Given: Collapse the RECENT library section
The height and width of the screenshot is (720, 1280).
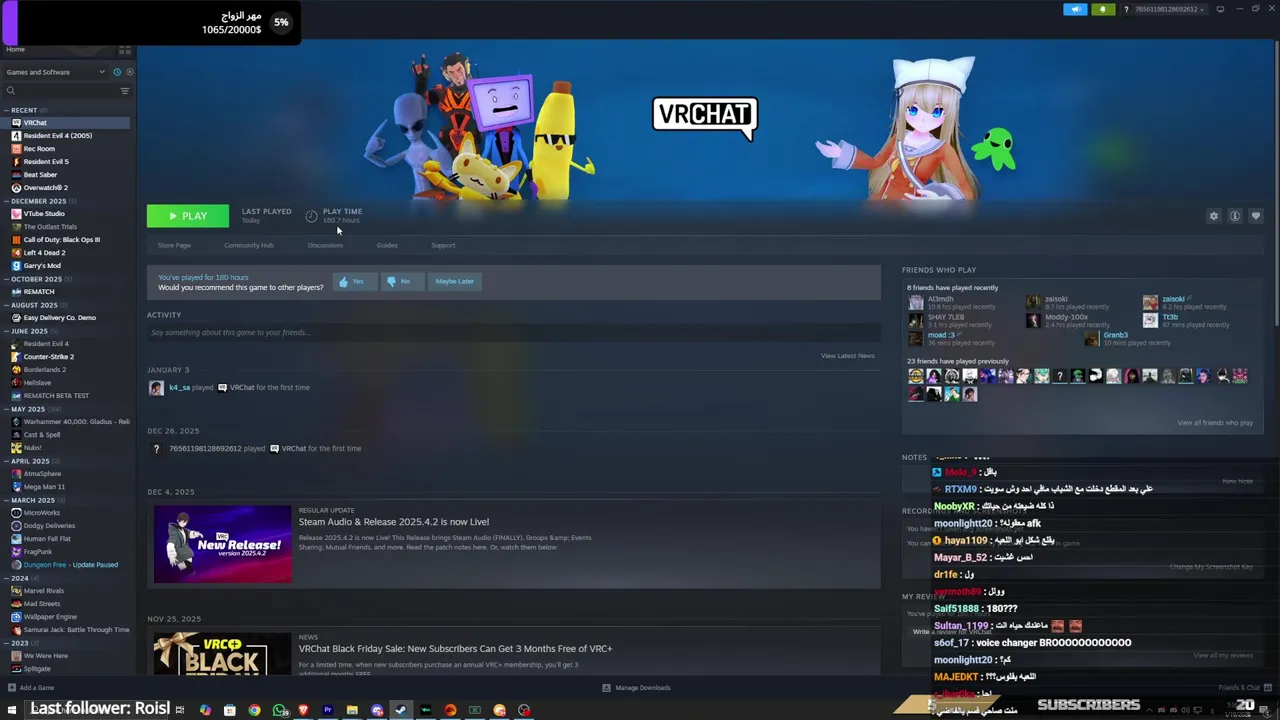Looking at the screenshot, I should [x=6, y=110].
